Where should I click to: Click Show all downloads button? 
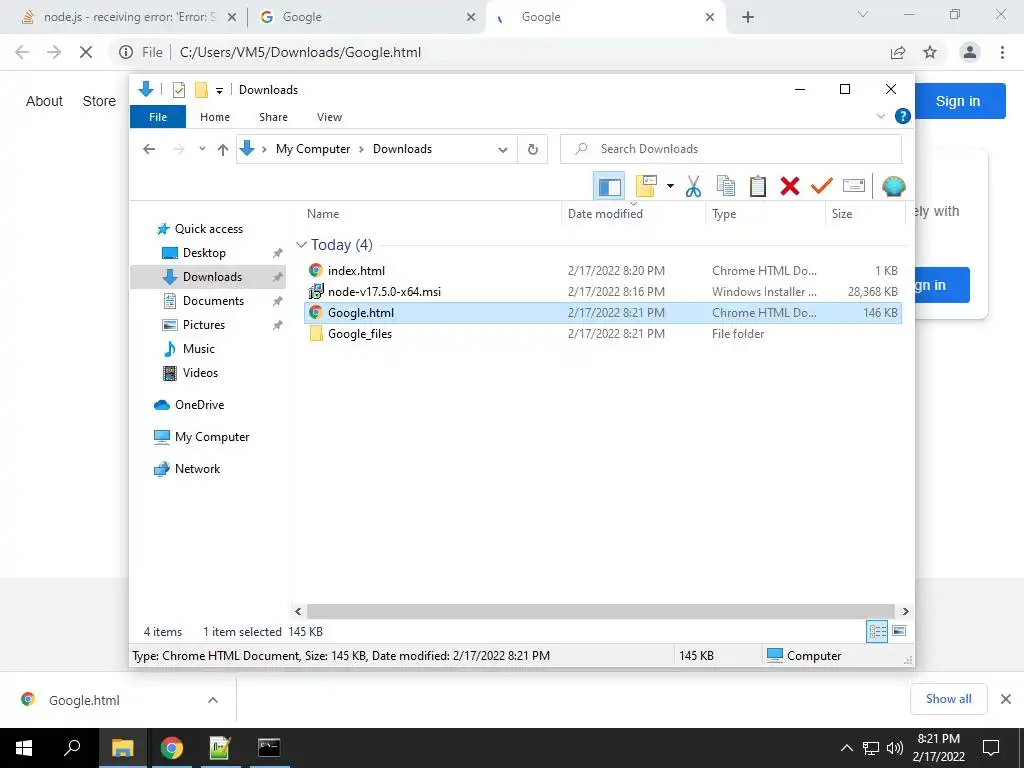coord(948,699)
